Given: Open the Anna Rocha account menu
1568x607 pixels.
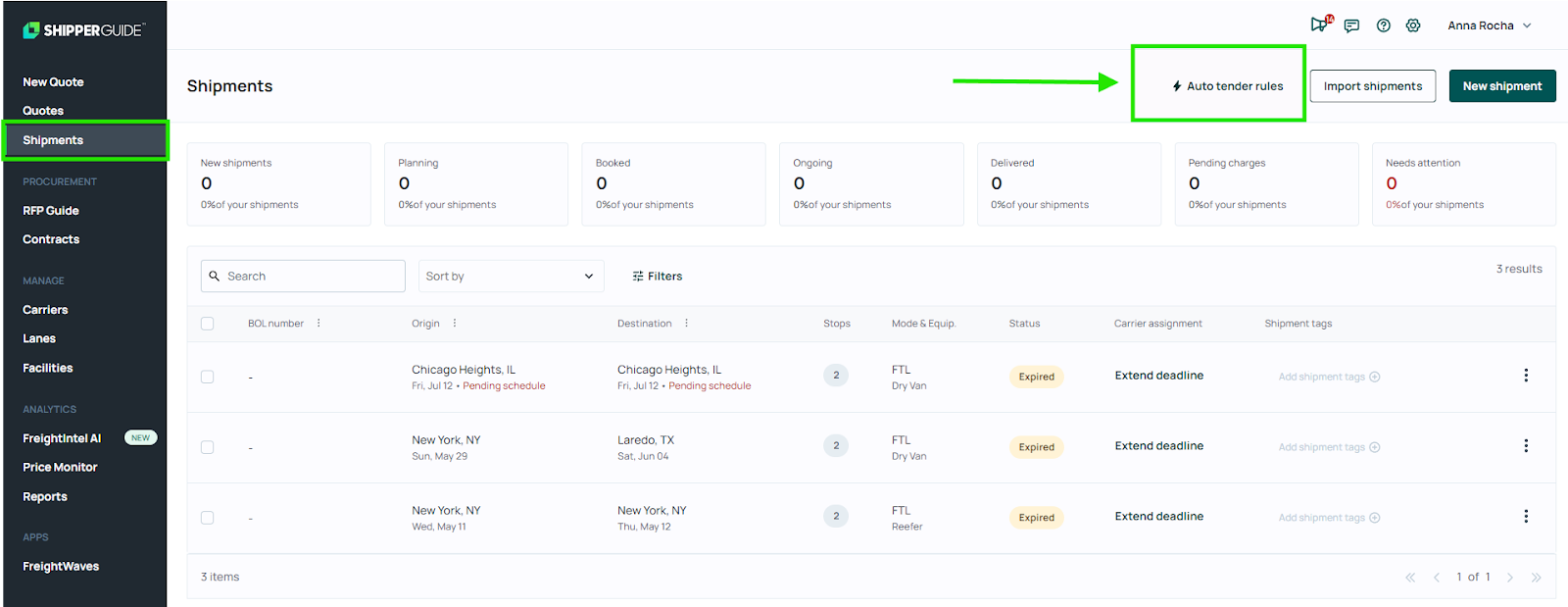Looking at the screenshot, I should [1489, 25].
